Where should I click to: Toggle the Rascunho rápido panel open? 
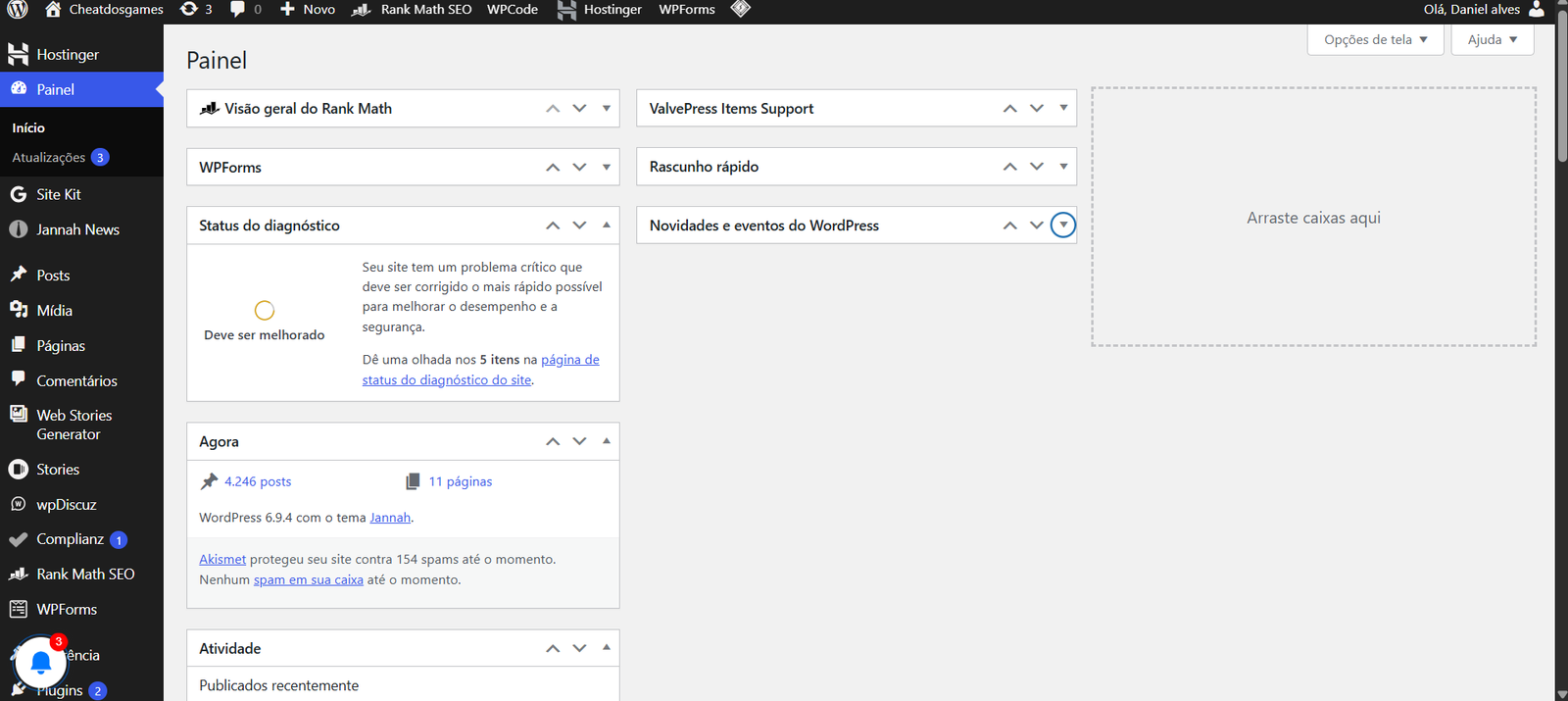pos(1063,167)
